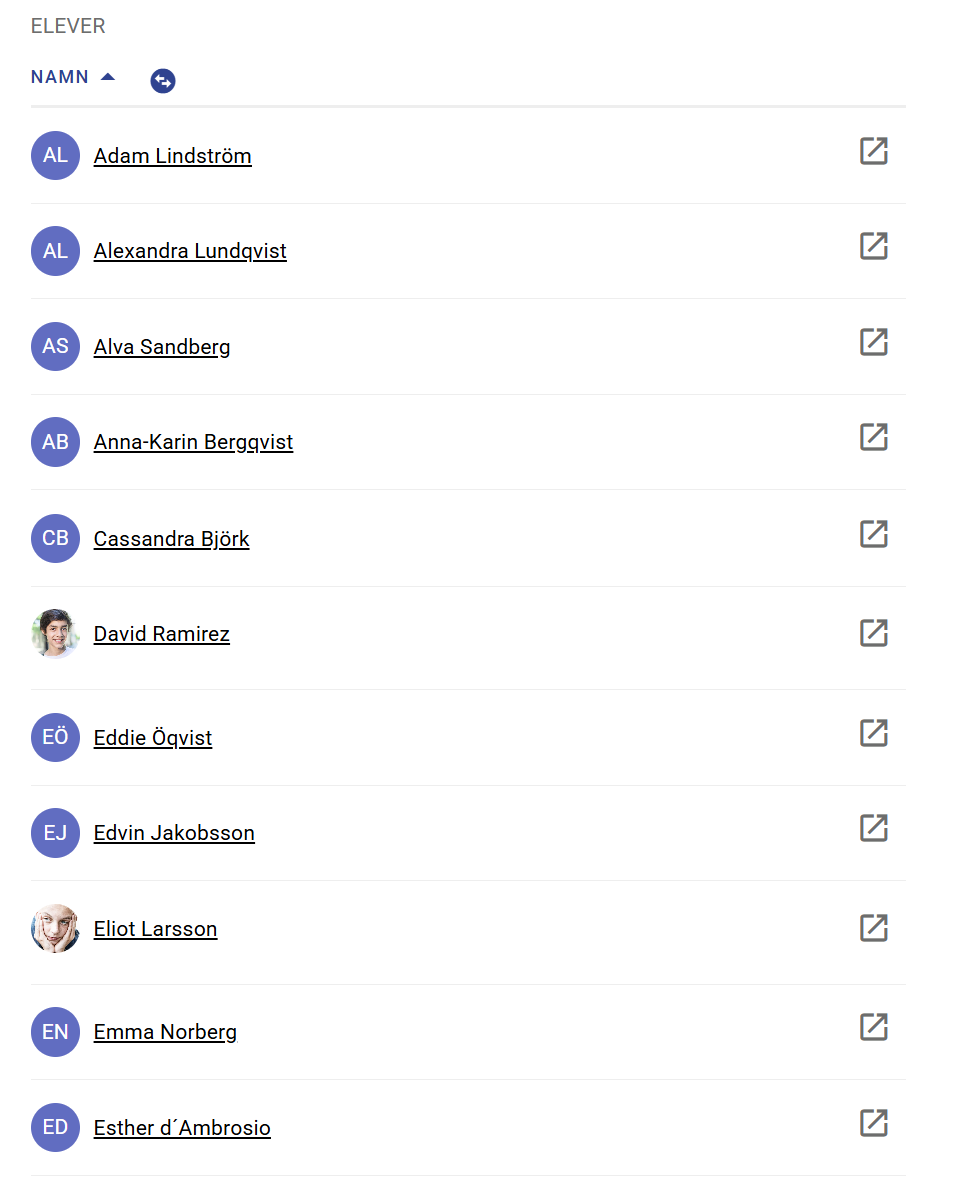Click Eliot Larsson's profile photo
Screen dimensions: 953x1179
55,929
